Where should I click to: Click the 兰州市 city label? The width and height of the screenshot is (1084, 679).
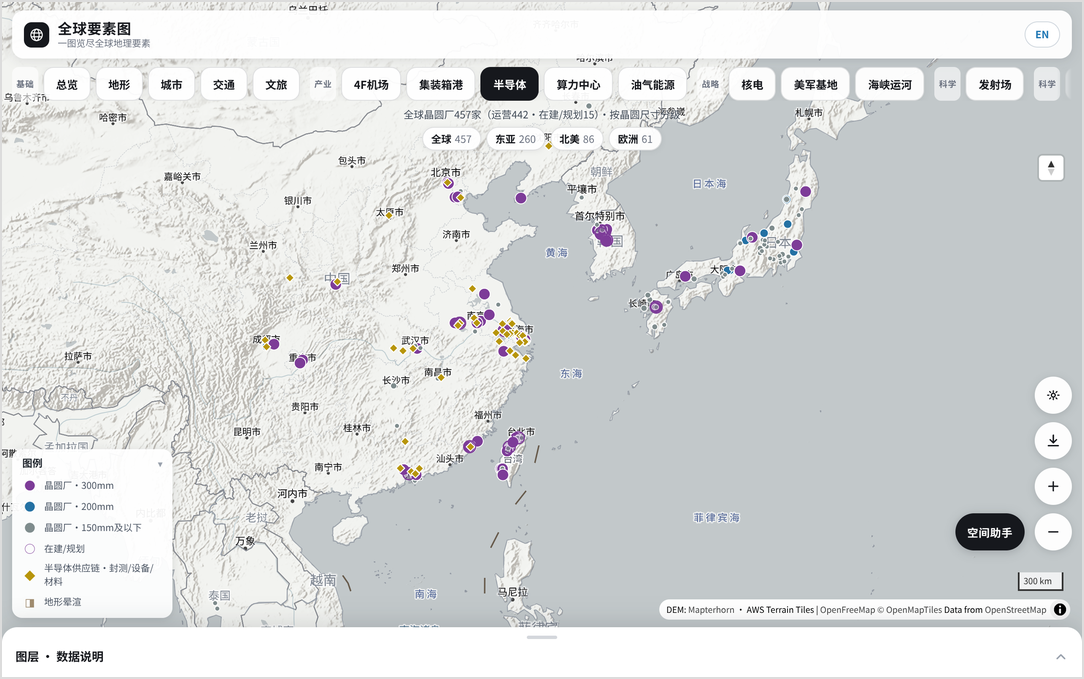pyautogui.click(x=263, y=245)
